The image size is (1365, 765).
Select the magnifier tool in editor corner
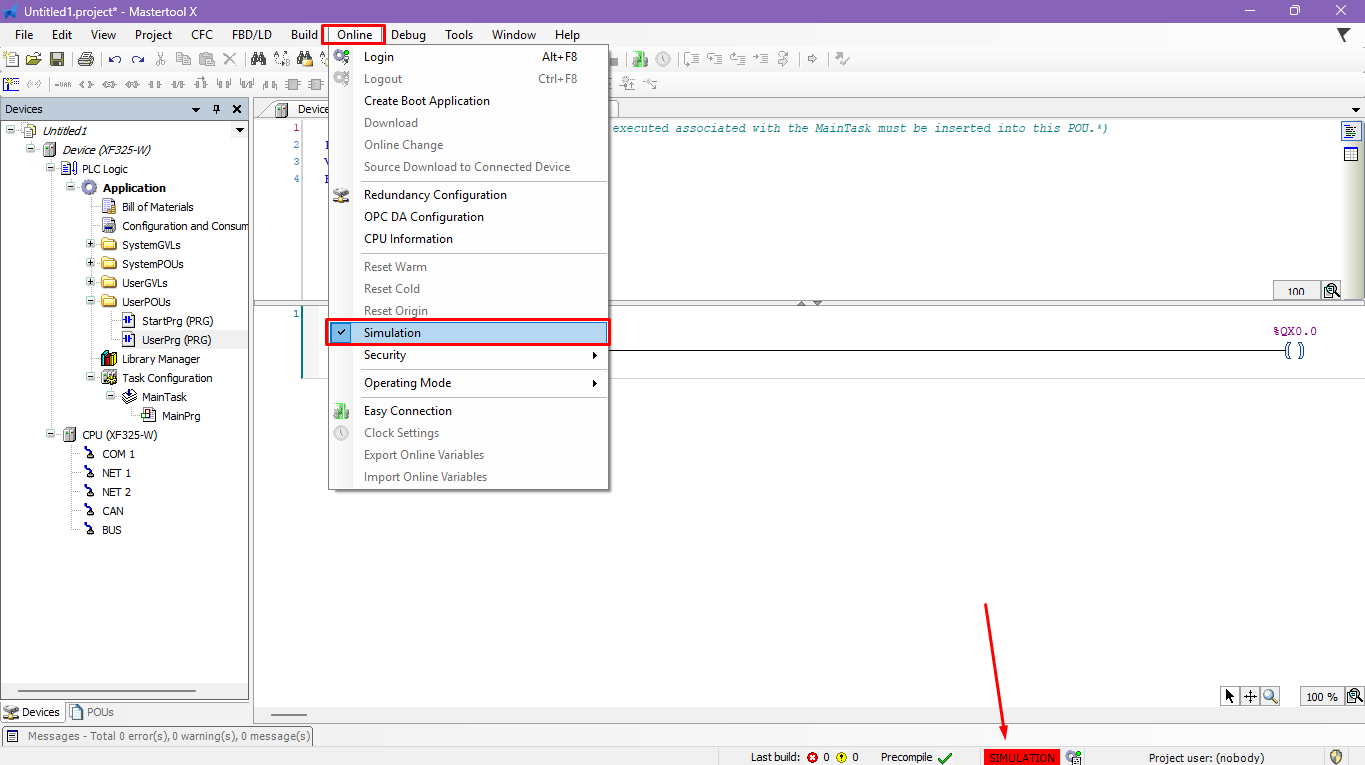coord(1270,696)
